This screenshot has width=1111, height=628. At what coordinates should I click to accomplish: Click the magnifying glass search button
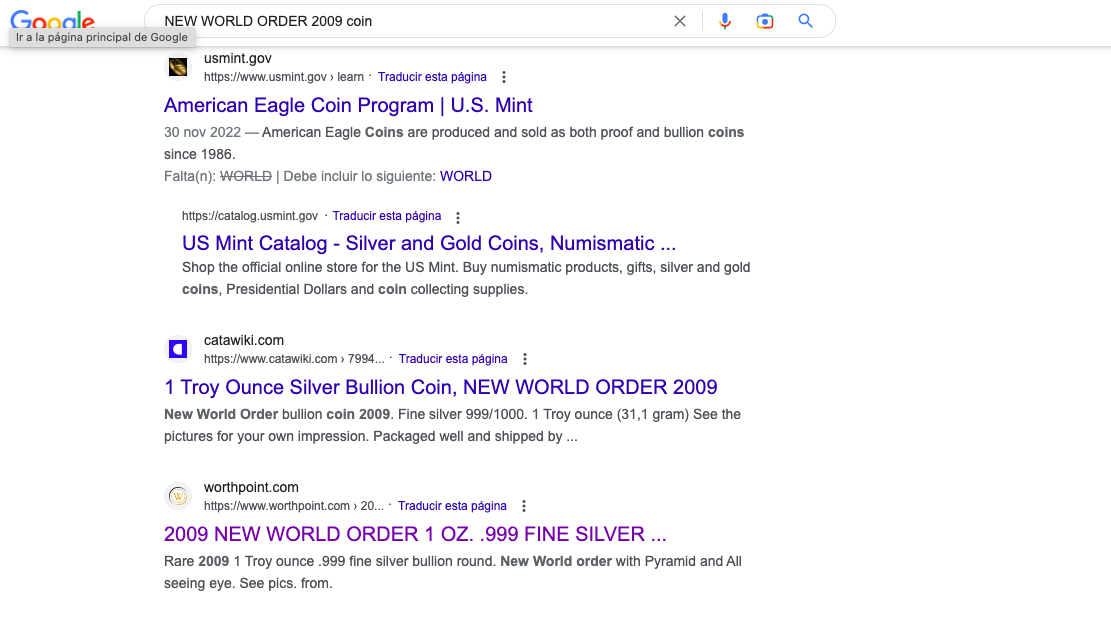[806, 21]
